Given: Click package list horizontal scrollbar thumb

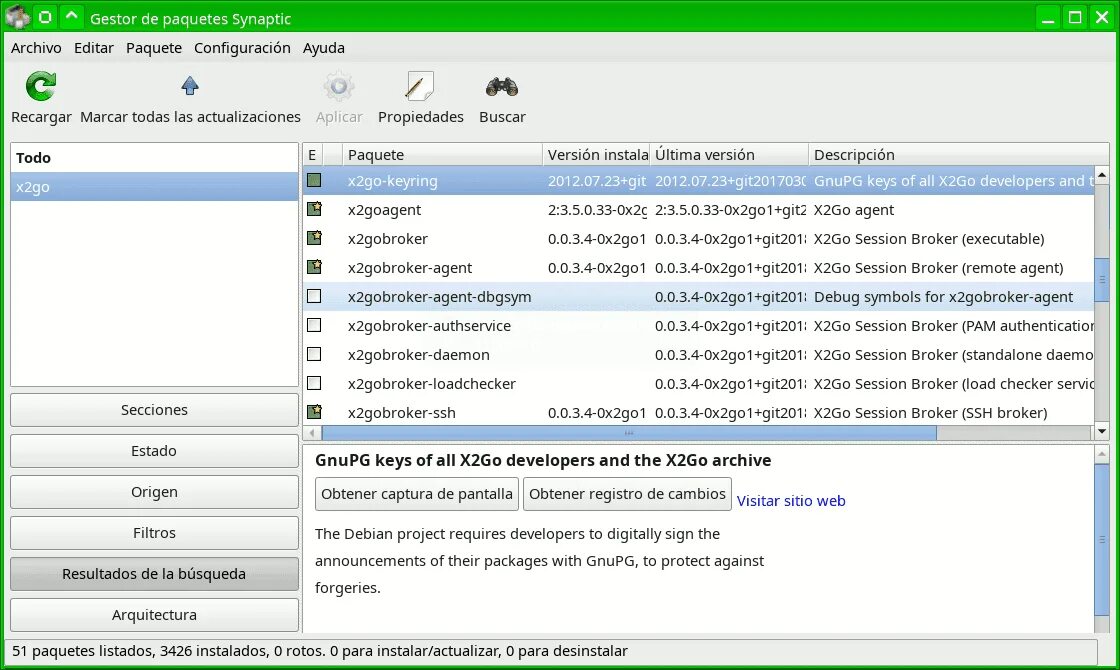Looking at the screenshot, I should point(629,433).
